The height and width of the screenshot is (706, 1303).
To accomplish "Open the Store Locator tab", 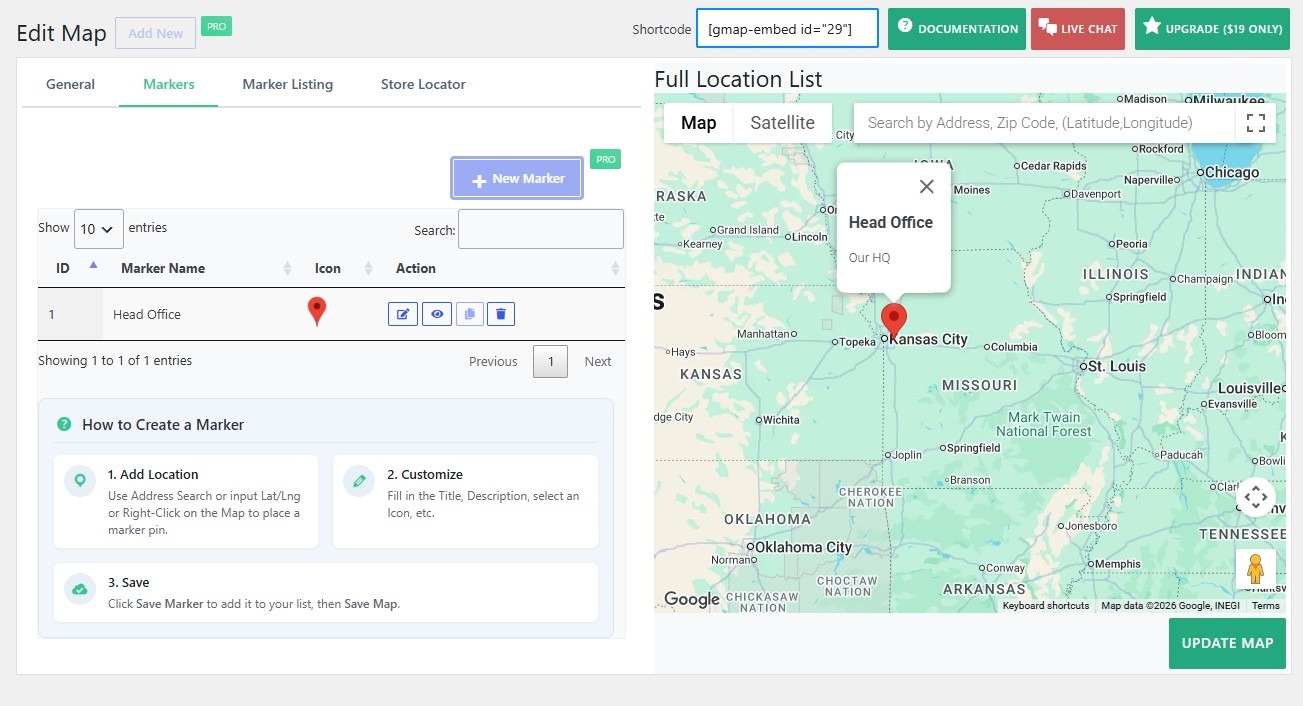I will click(x=423, y=84).
